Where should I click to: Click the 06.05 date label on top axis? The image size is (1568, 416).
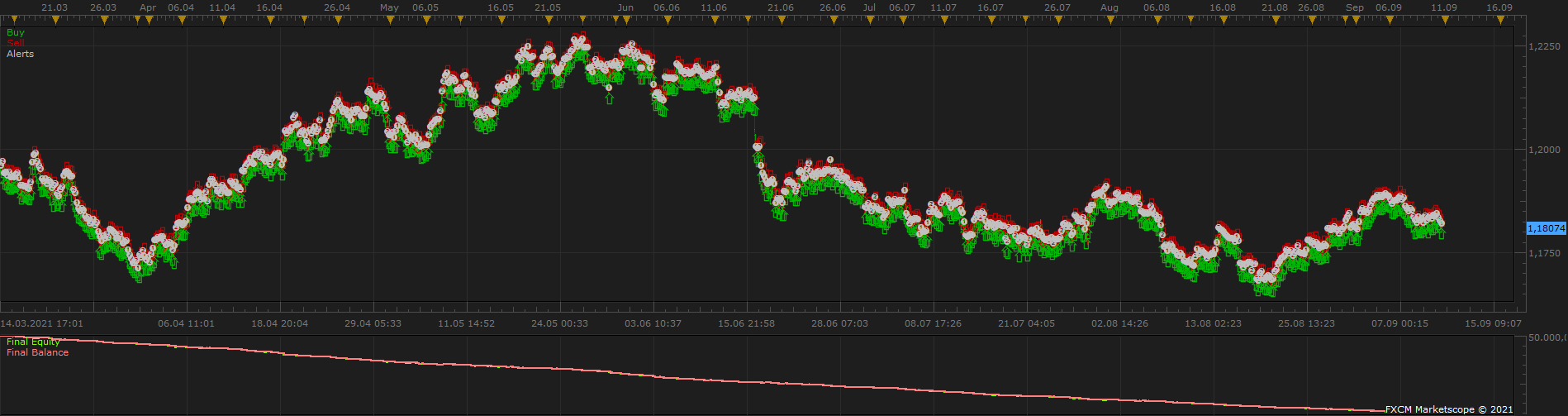pyautogui.click(x=425, y=7)
